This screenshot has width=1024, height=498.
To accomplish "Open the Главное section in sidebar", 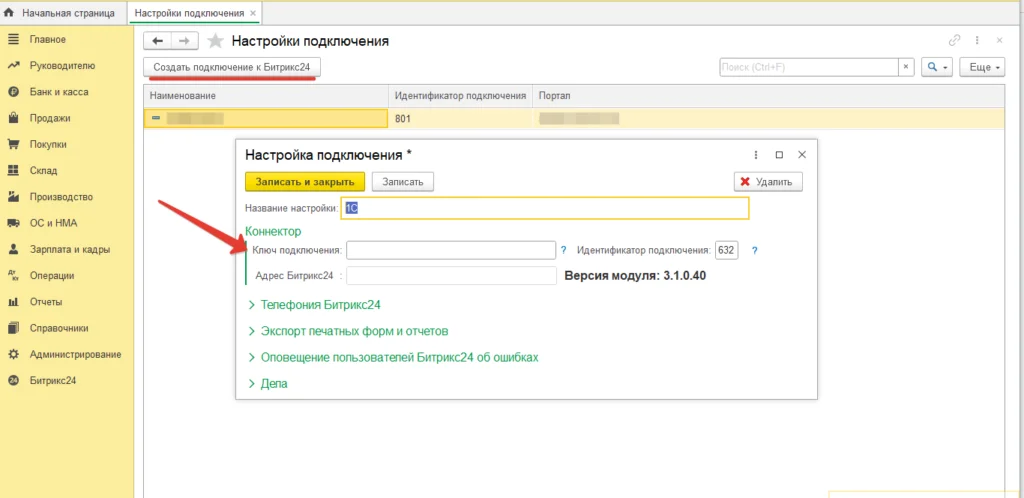I will coord(47,39).
